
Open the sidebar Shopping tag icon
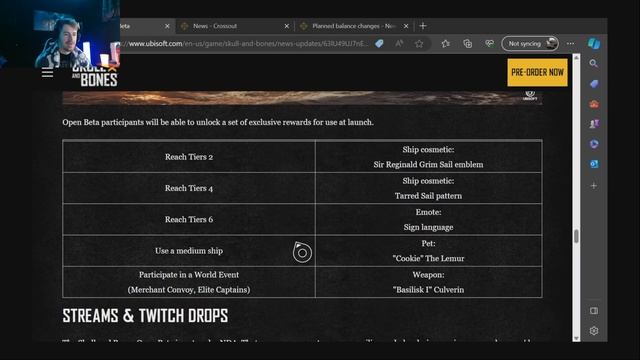tap(594, 84)
